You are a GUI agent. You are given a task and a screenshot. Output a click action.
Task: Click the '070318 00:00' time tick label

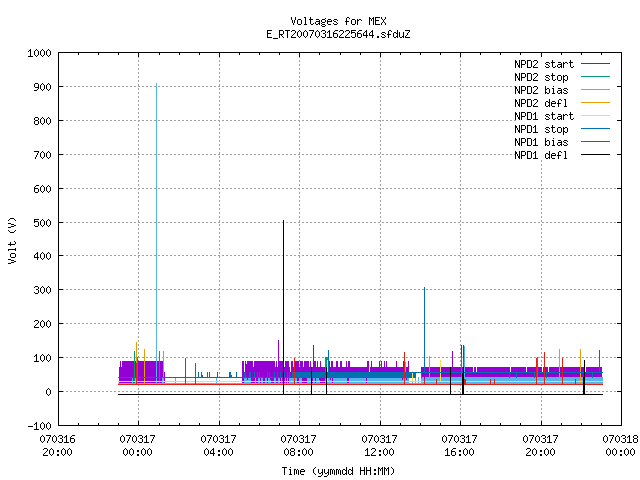click(620, 446)
